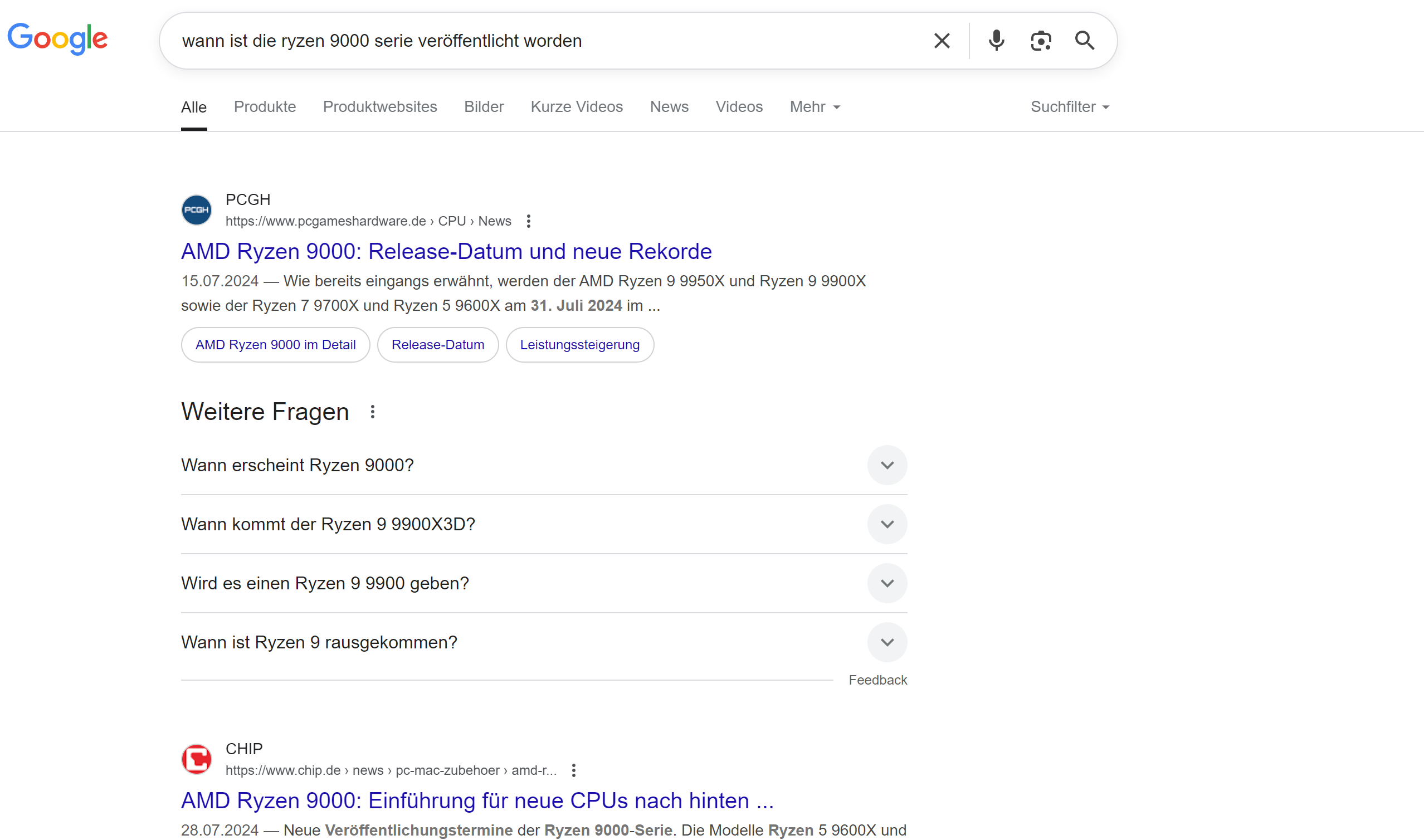Expand 'Wann ist Ryzen 9 rausgekommen?'

(x=887, y=642)
